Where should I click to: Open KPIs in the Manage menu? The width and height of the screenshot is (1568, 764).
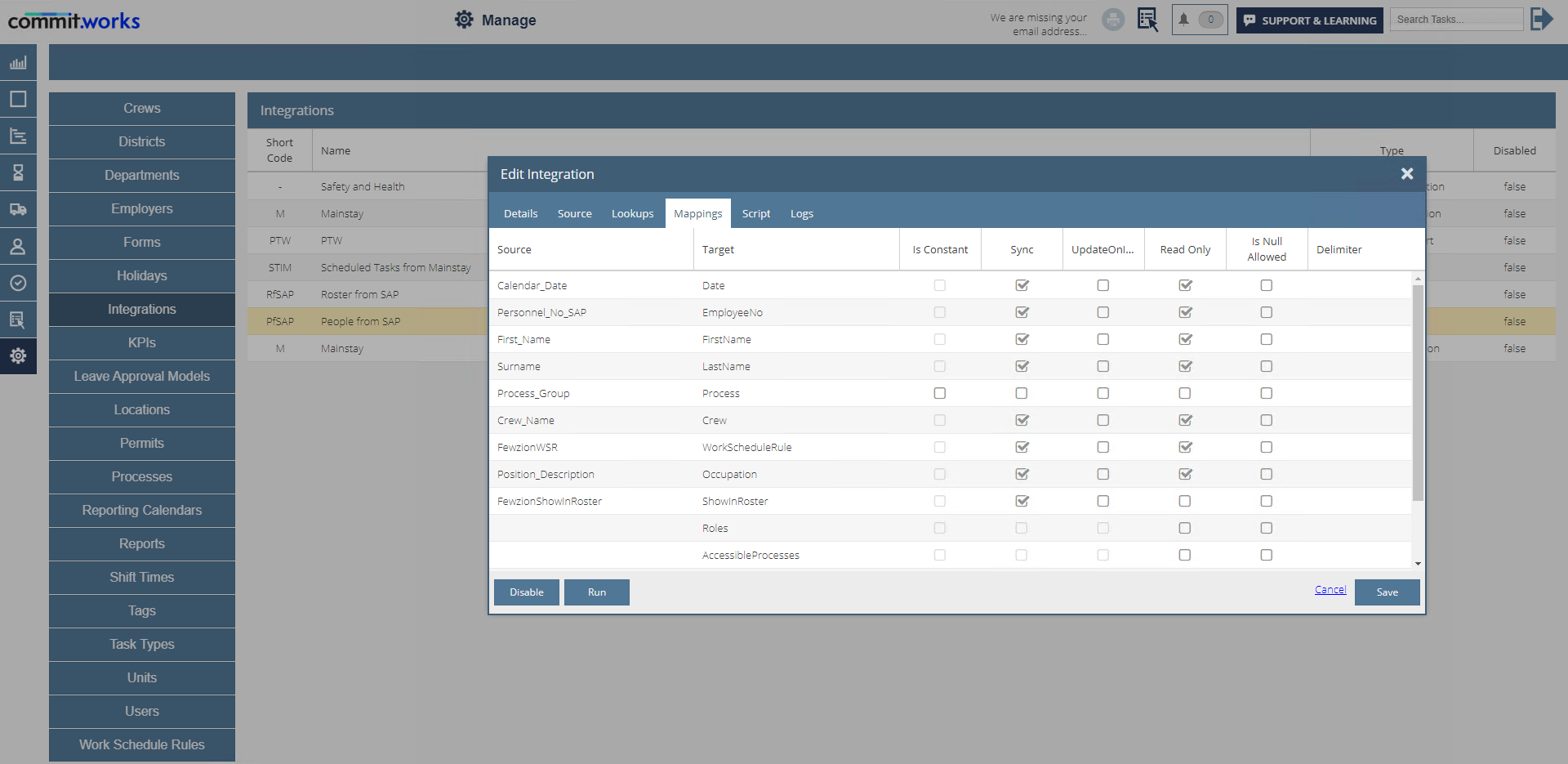(x=142, y=342)
